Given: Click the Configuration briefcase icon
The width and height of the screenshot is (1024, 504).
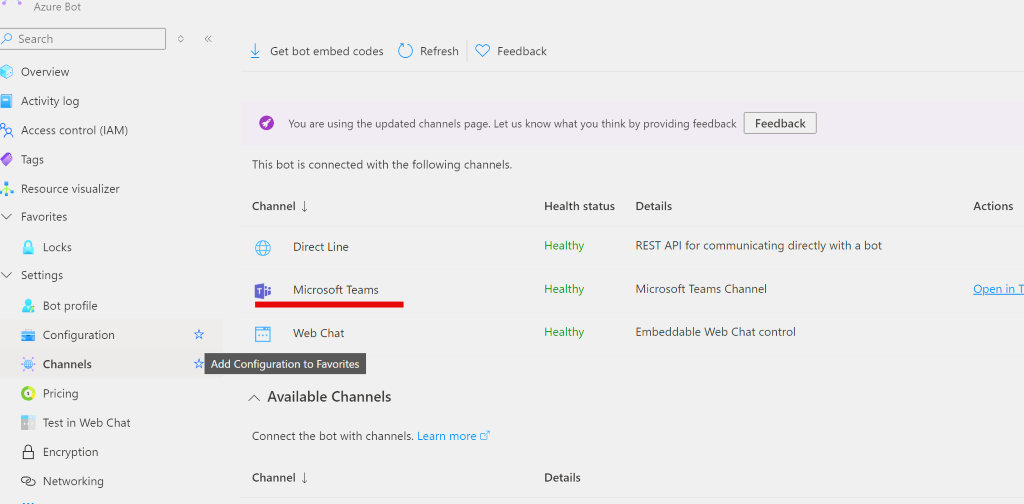Looking at the screenshot, I should coord(28,335).
